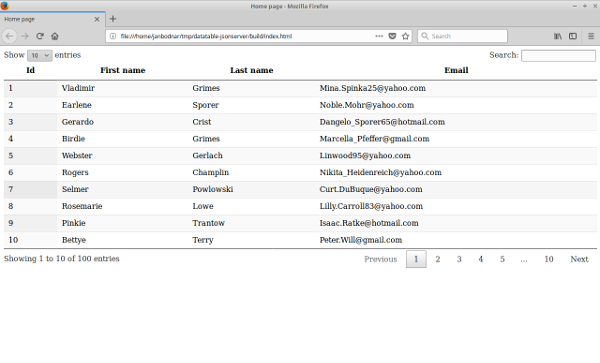Save page to Pocket icon
Viewport: 600px width, 363px height.
click(392, 36)
